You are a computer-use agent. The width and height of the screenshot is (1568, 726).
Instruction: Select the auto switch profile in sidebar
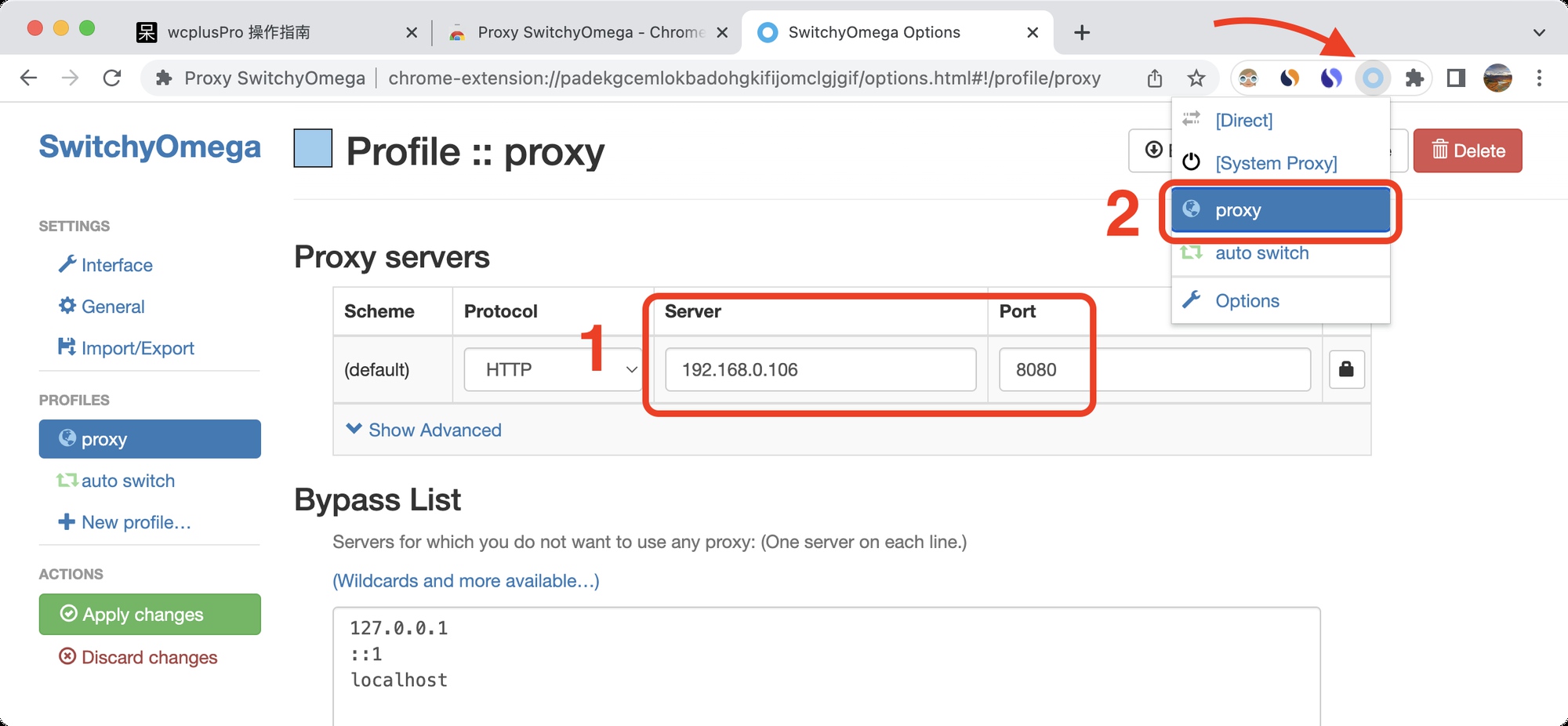click(115, 481)
